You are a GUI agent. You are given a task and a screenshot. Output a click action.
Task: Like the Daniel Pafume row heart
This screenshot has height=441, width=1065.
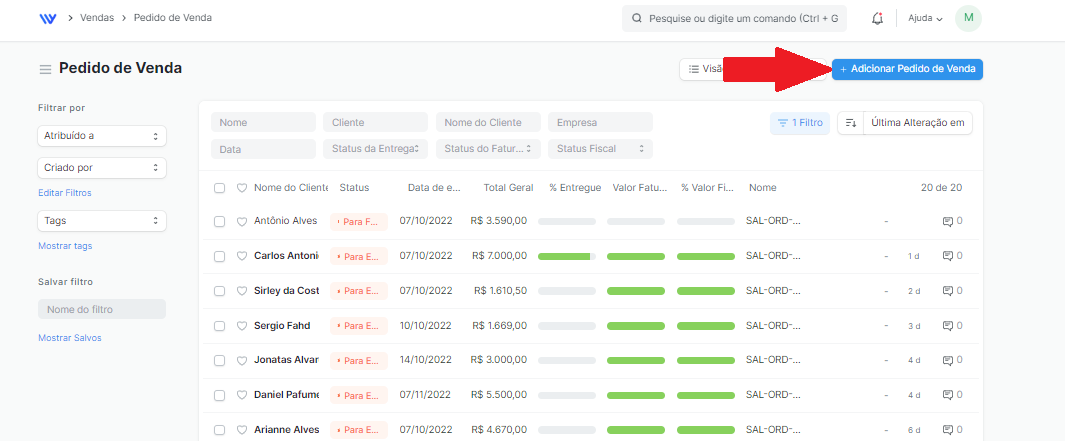(x=241, y=395)
